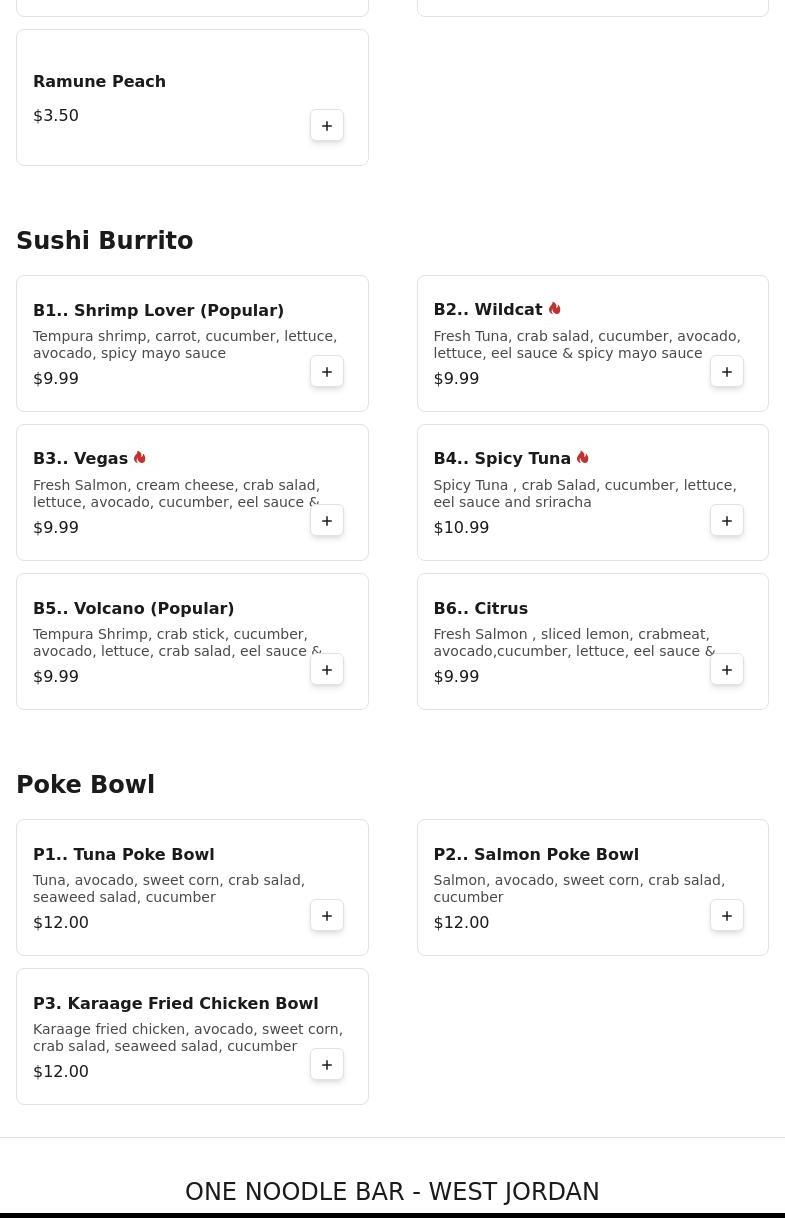The image size is (785, 1218).
Task: Add Ramune Peach to cart
Action: (327, 126)
